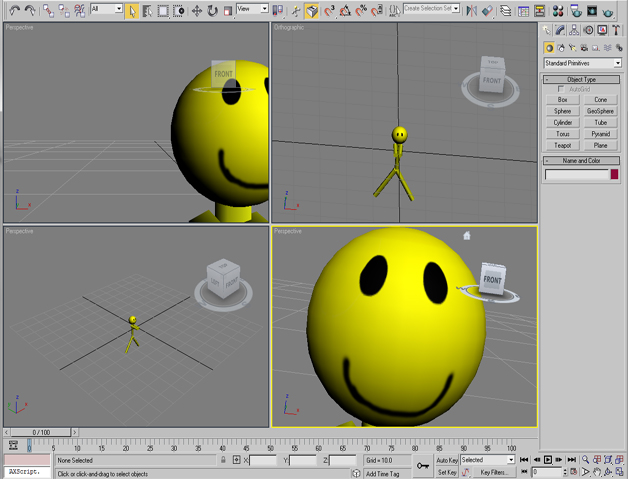The height and width of the screenshot is (479, 628).
Task: Click the object name input field
Action: click(x=576, y=174)
